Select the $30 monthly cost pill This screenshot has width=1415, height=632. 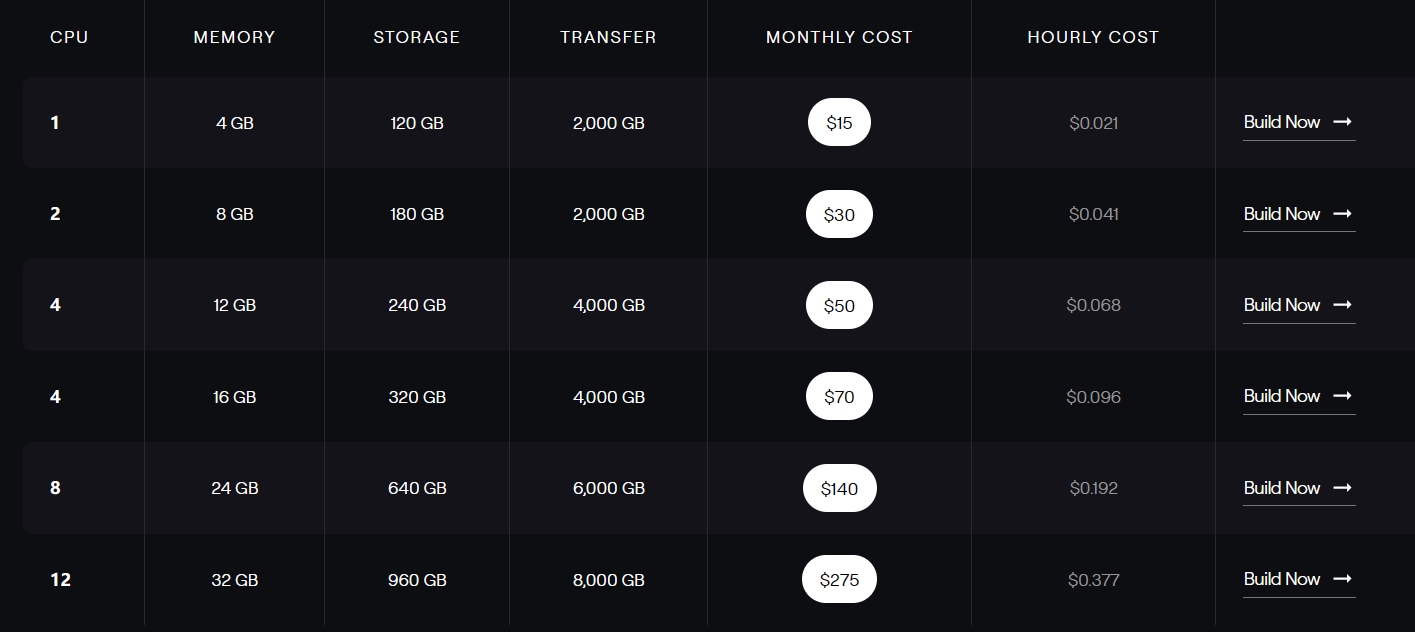pos(839,214)
